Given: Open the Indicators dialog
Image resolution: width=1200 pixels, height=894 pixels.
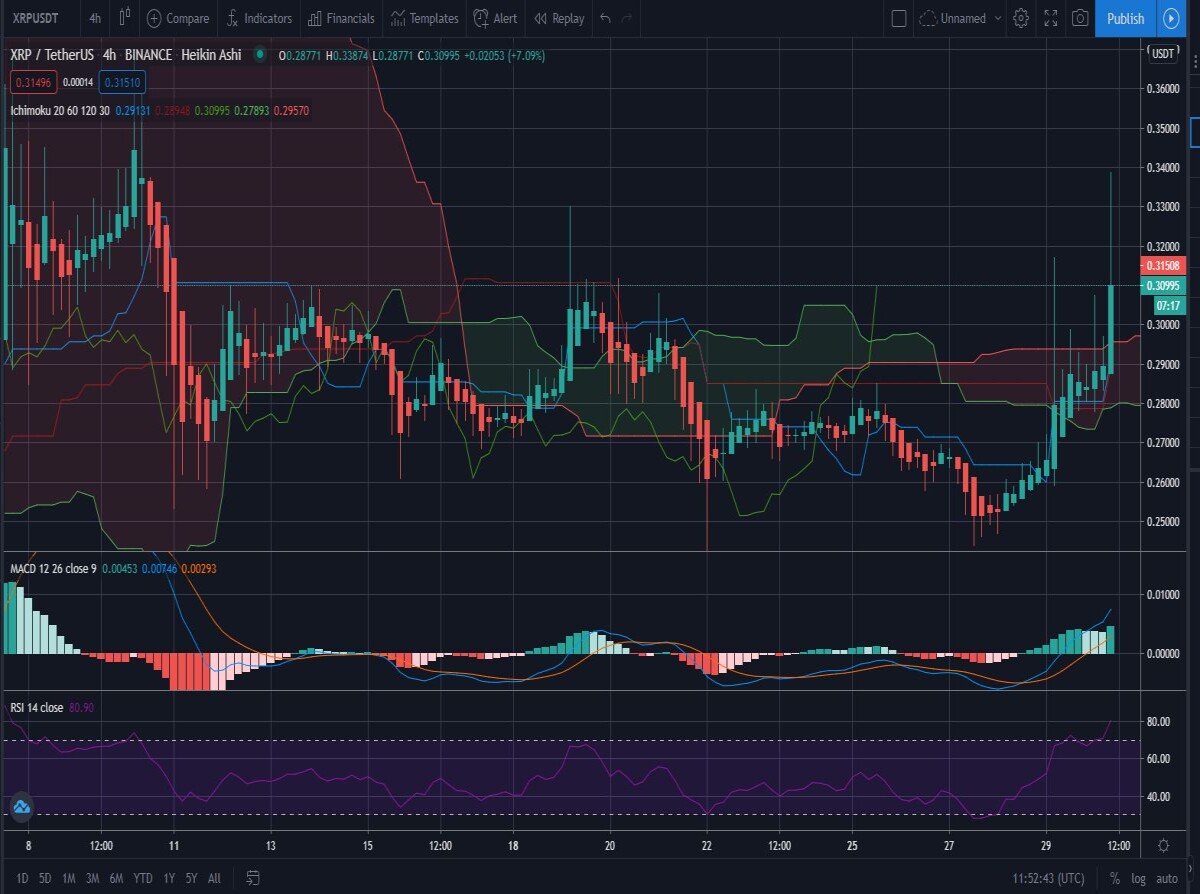Looking at the screenshot, I should (259, 18).
